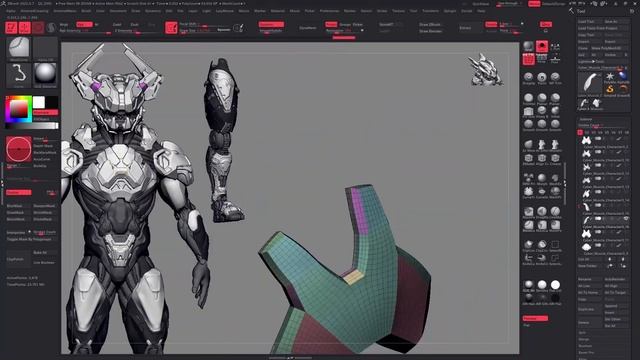Click the QuickSave button
Viewport: 640px width, 360px height.
(x=480, y=4)
